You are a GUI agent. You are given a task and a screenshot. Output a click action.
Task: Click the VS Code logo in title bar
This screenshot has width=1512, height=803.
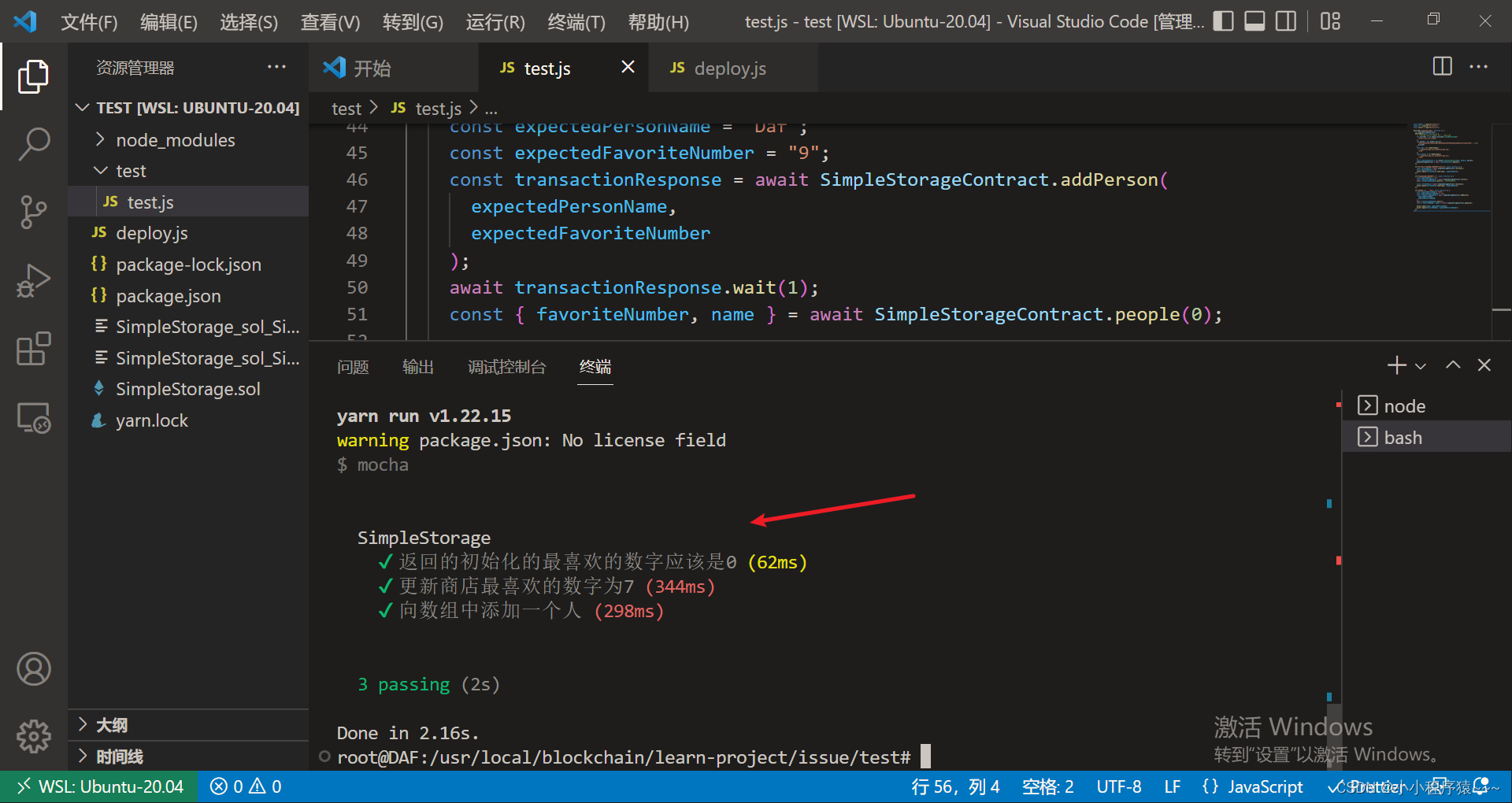(25, 21)
